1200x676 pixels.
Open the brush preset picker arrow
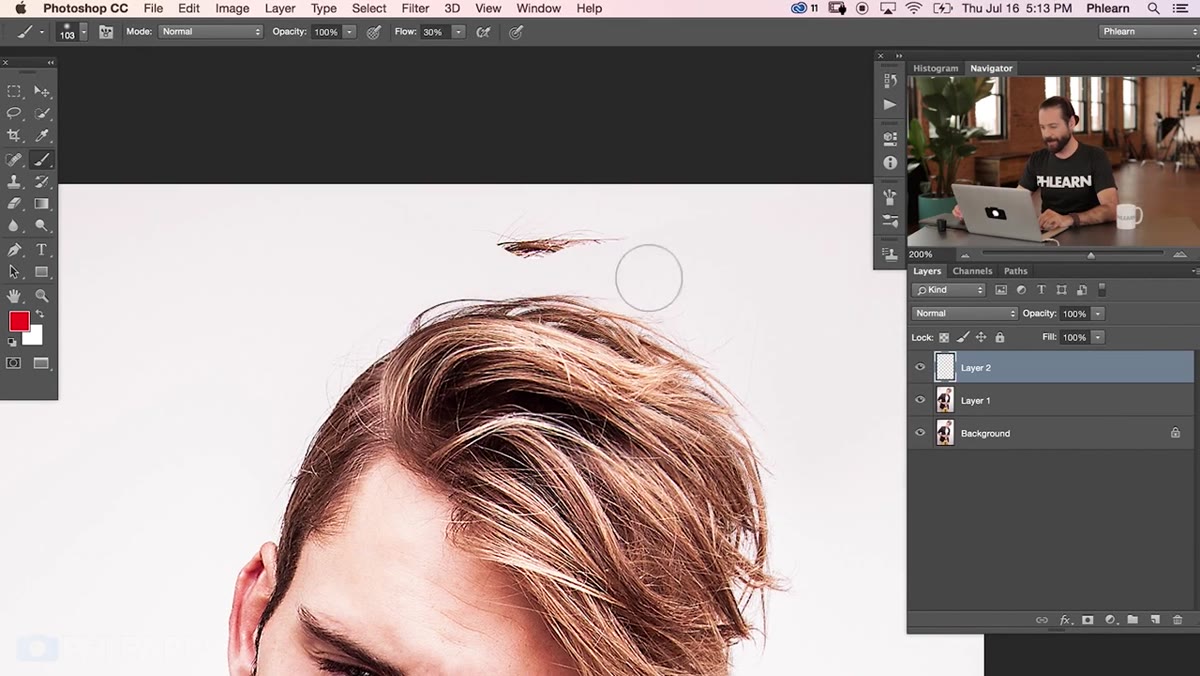pyautogui.click(x=83, y=32)
